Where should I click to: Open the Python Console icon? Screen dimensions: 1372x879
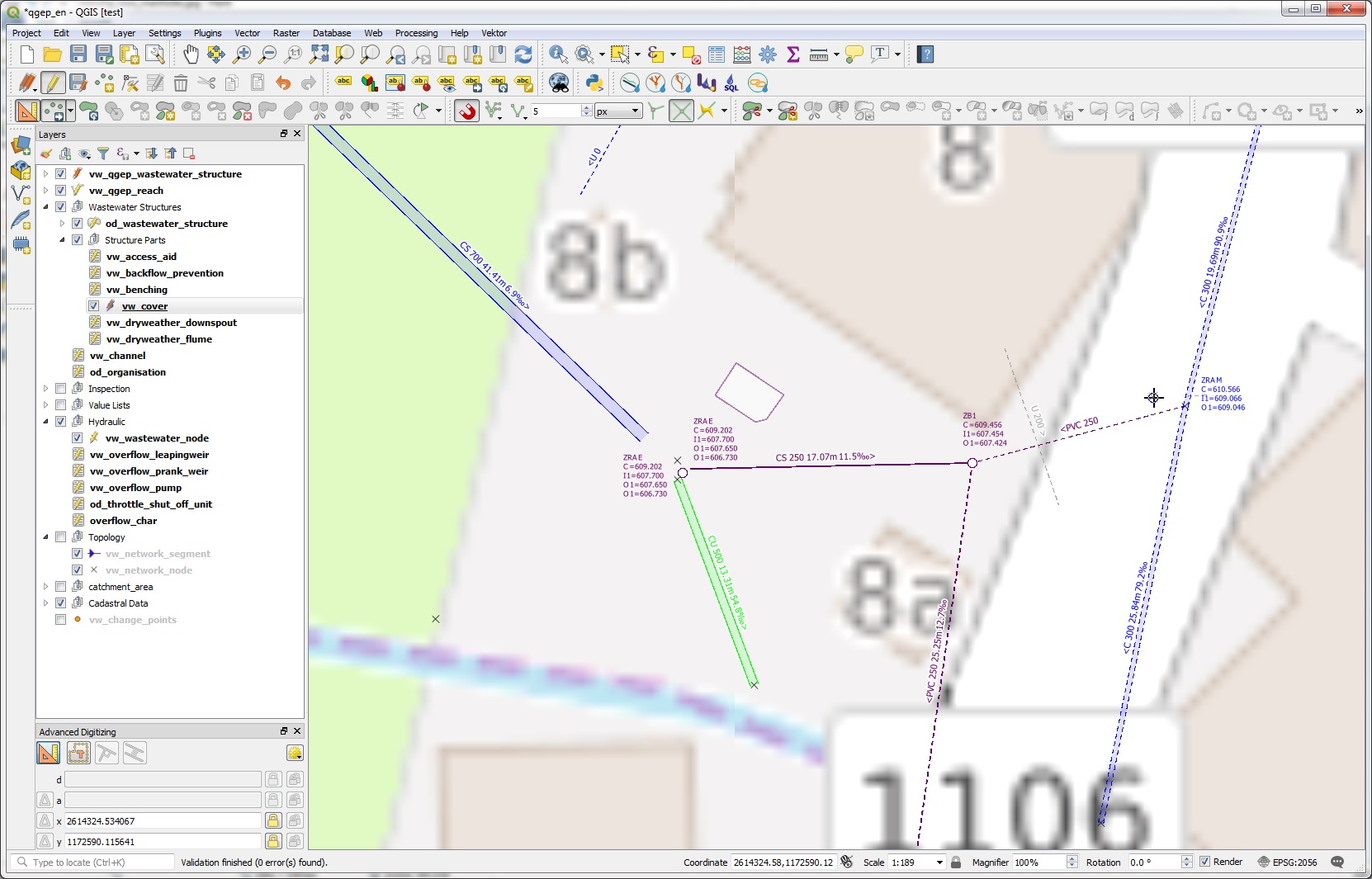pos(594,83)
